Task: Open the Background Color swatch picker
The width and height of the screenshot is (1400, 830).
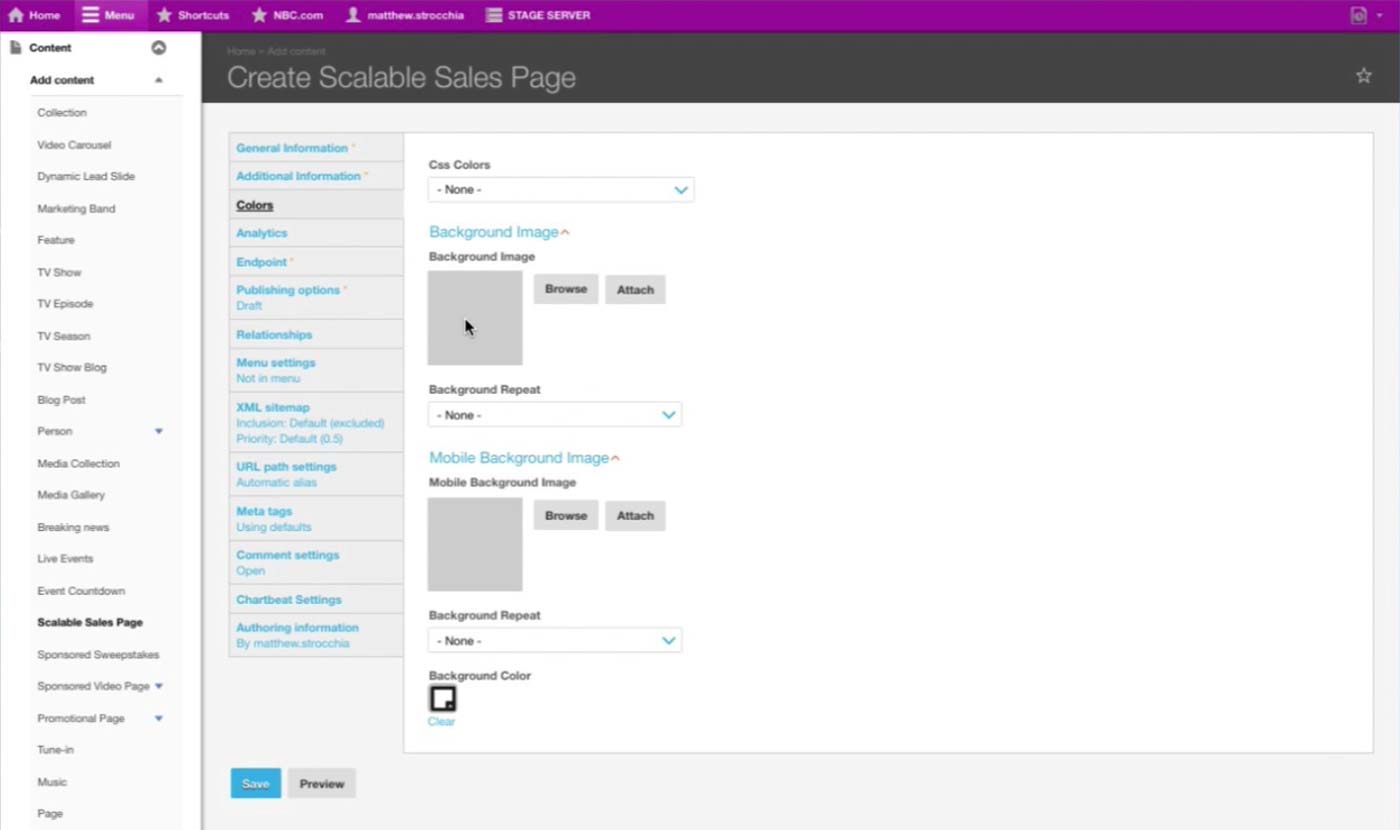Action: tap(442, 698)
